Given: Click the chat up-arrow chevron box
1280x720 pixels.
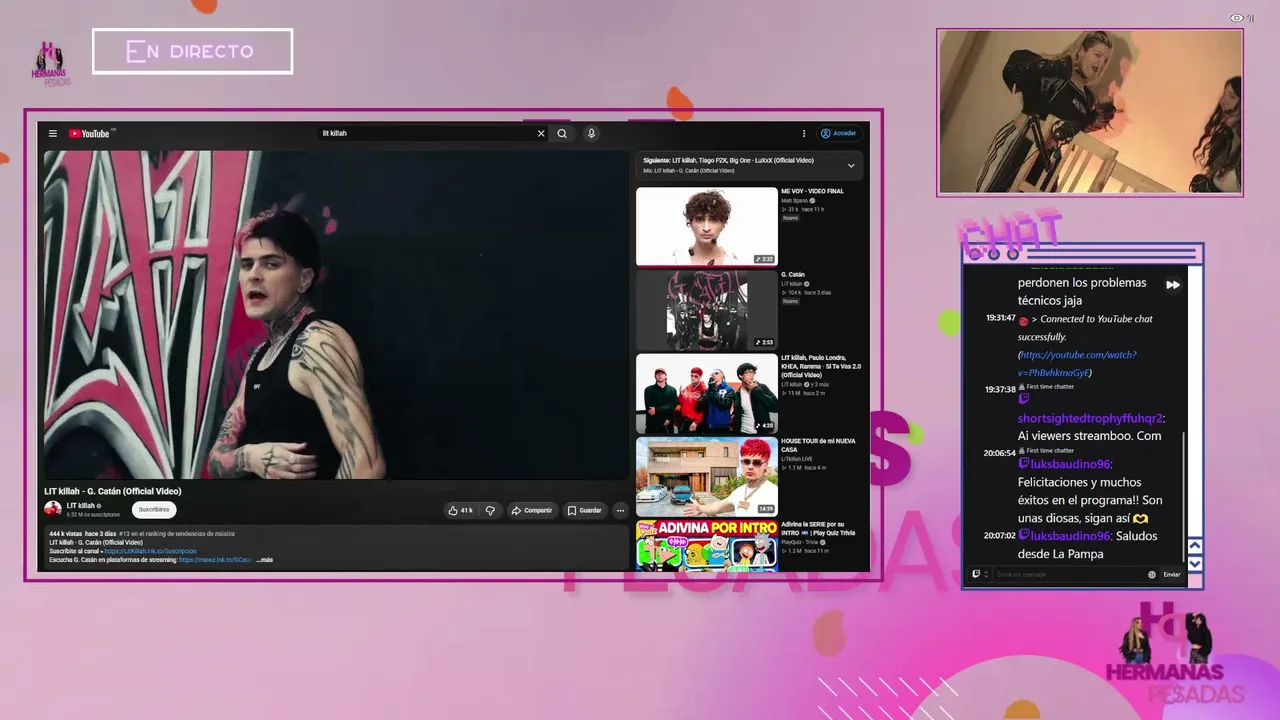Looking at the screenshot, I should [1194, 546].
